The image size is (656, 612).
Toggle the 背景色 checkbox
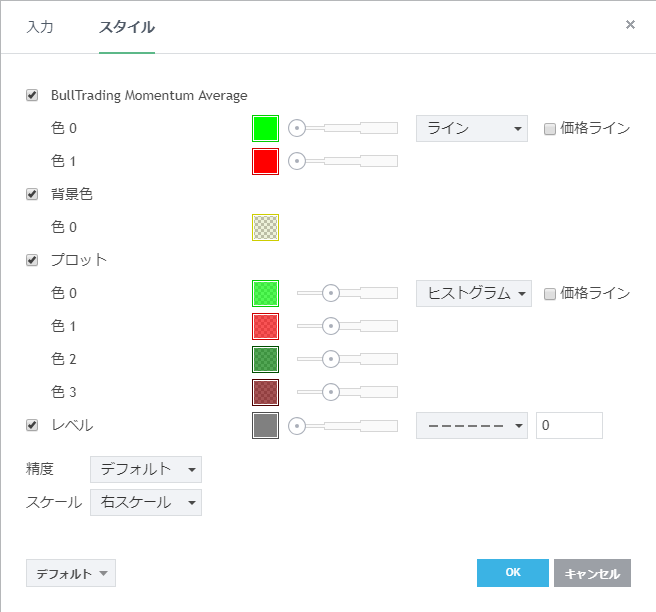coord(32,194)
